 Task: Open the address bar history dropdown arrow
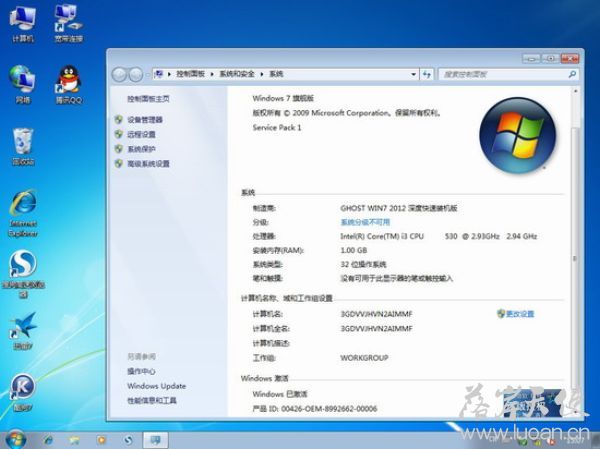click(413, 74)
